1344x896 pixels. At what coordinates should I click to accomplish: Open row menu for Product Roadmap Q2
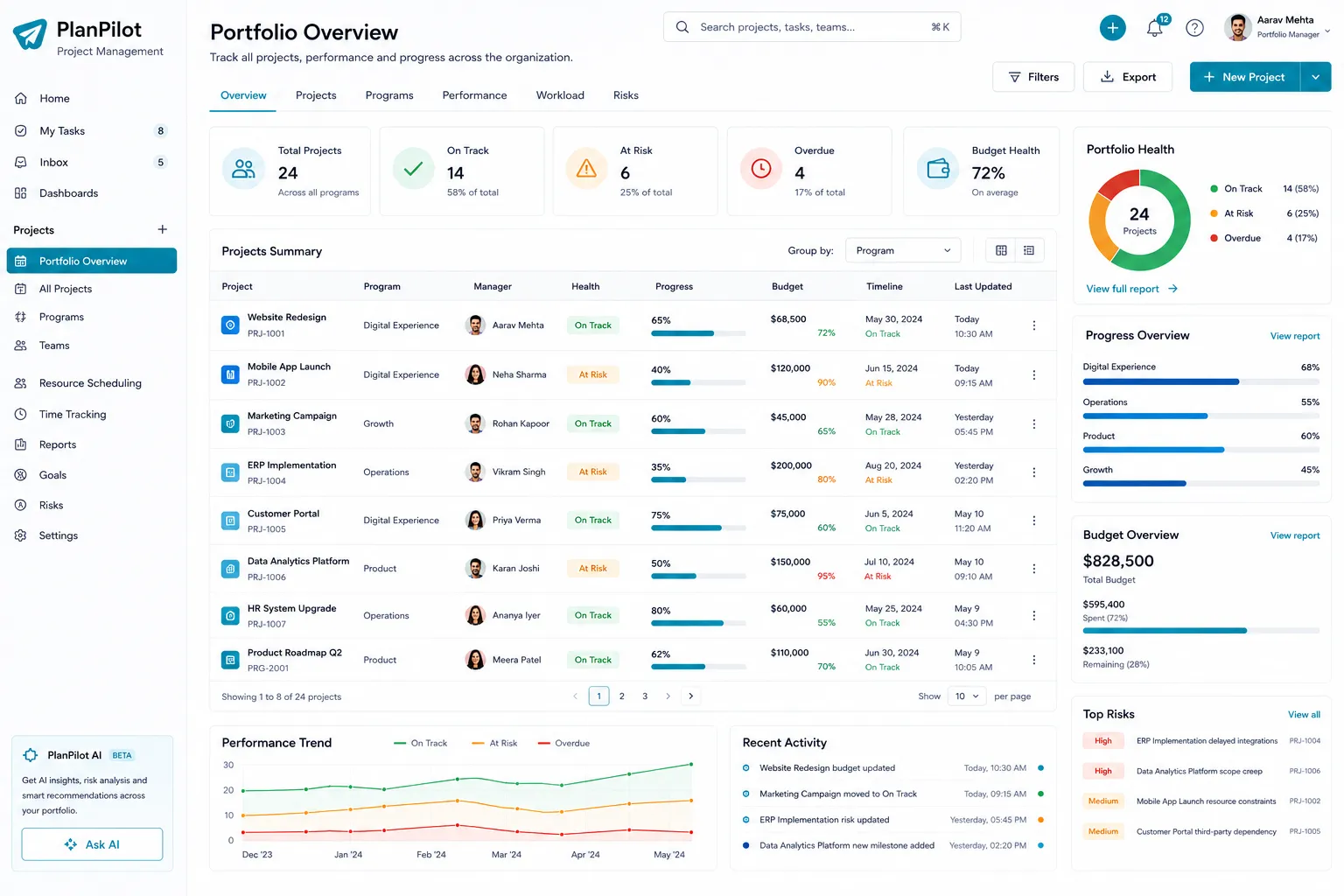(x=1033, y=660)
